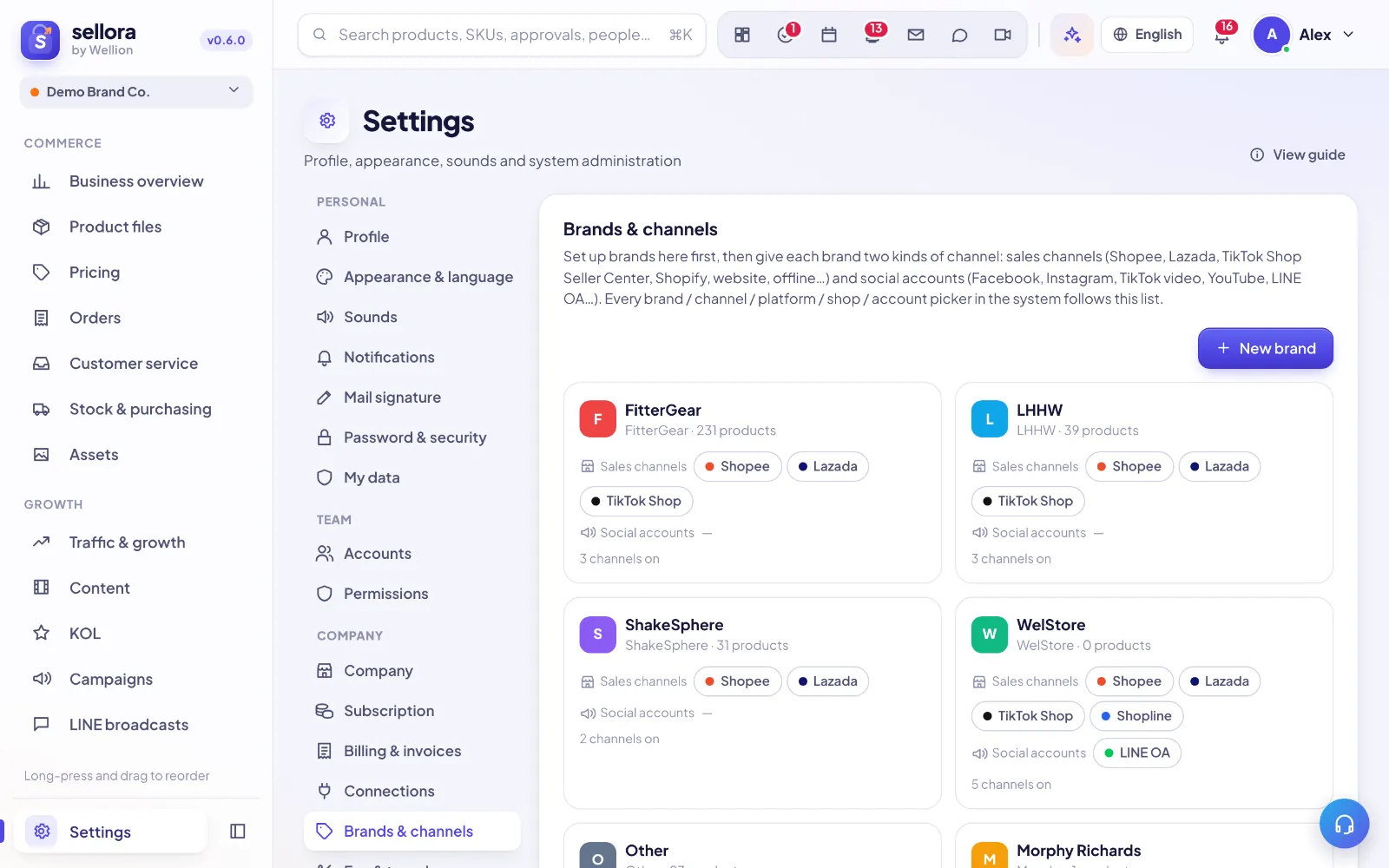1389x868 pixels.
Task: Click the New brand button
Action: [1266, 348]
